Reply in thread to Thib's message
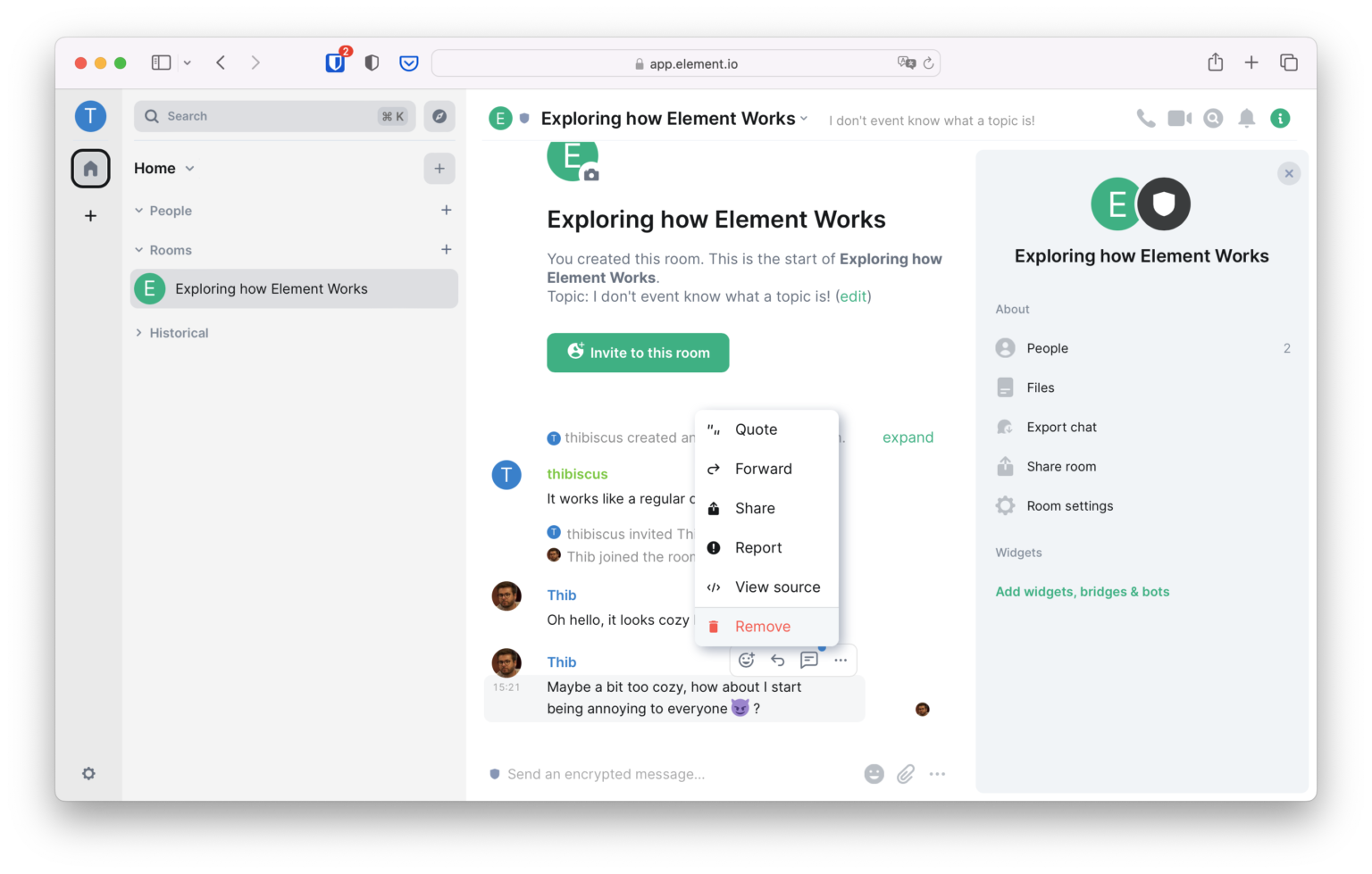Screen dimensions: 1372x874 click(809, 659)
